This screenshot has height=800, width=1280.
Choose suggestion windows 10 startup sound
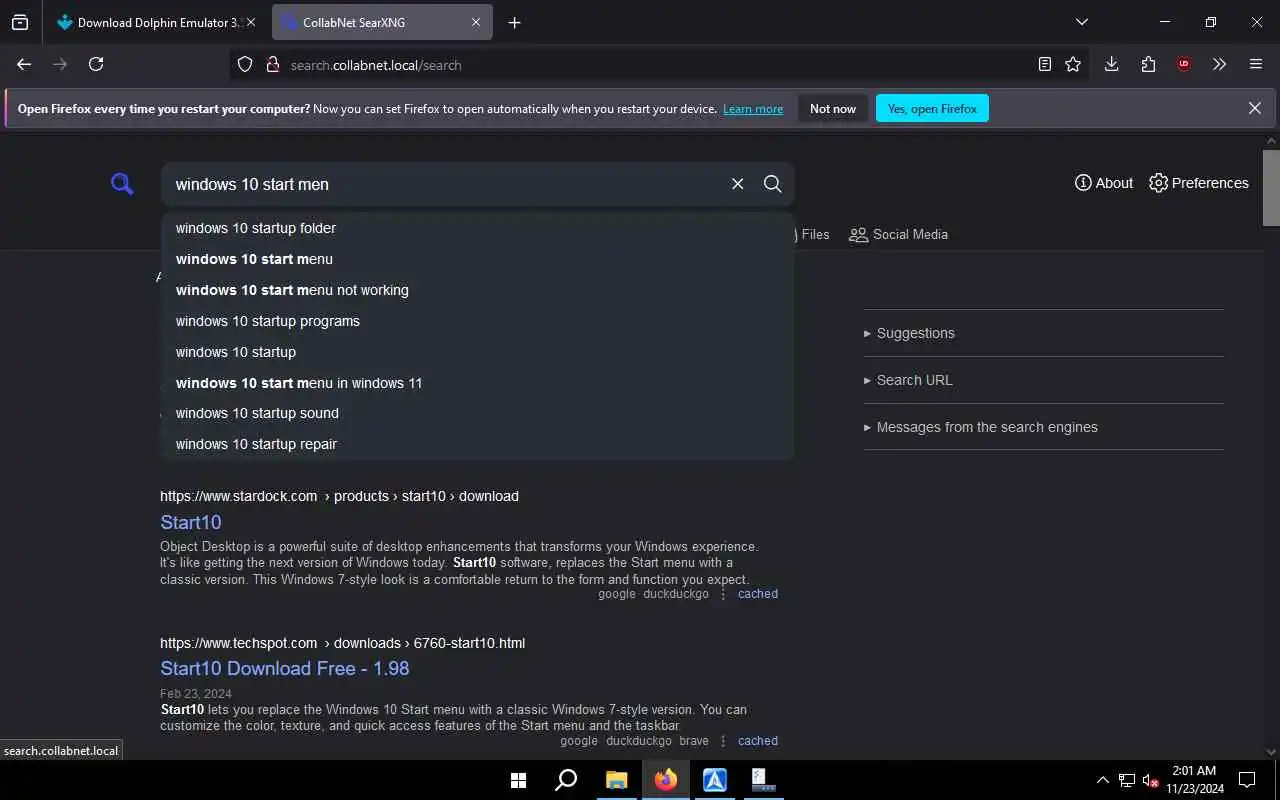pyautogui.click(x=477, y=413)
